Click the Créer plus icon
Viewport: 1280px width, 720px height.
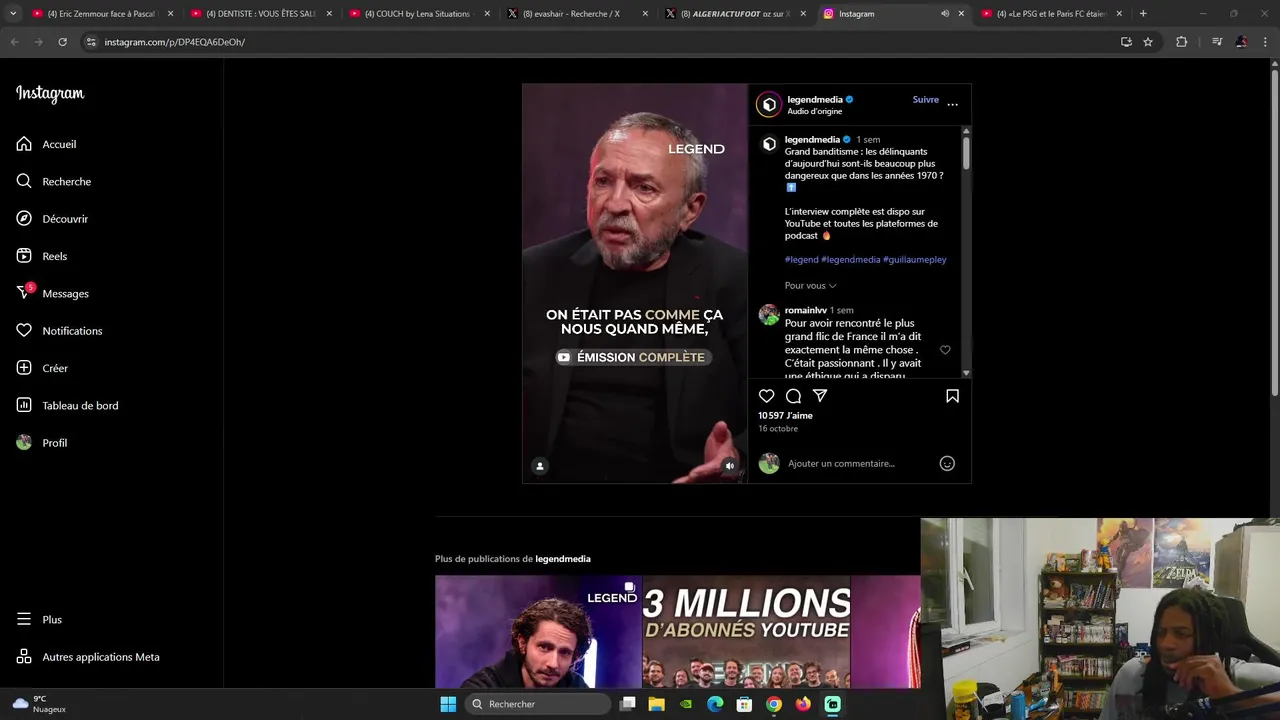24,368
